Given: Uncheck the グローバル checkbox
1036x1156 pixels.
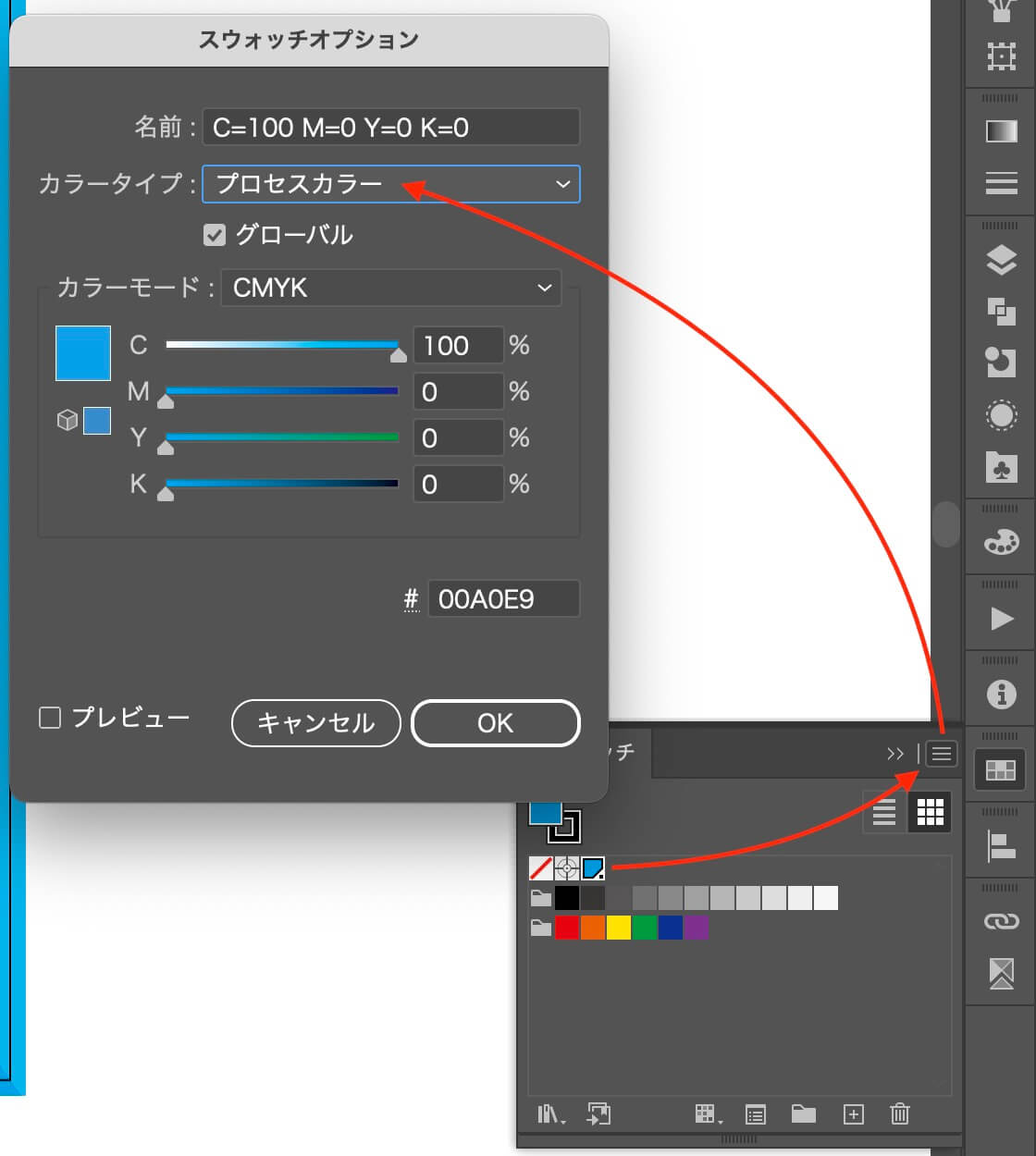Looking at the screenshot, I should tap(215, 235).
